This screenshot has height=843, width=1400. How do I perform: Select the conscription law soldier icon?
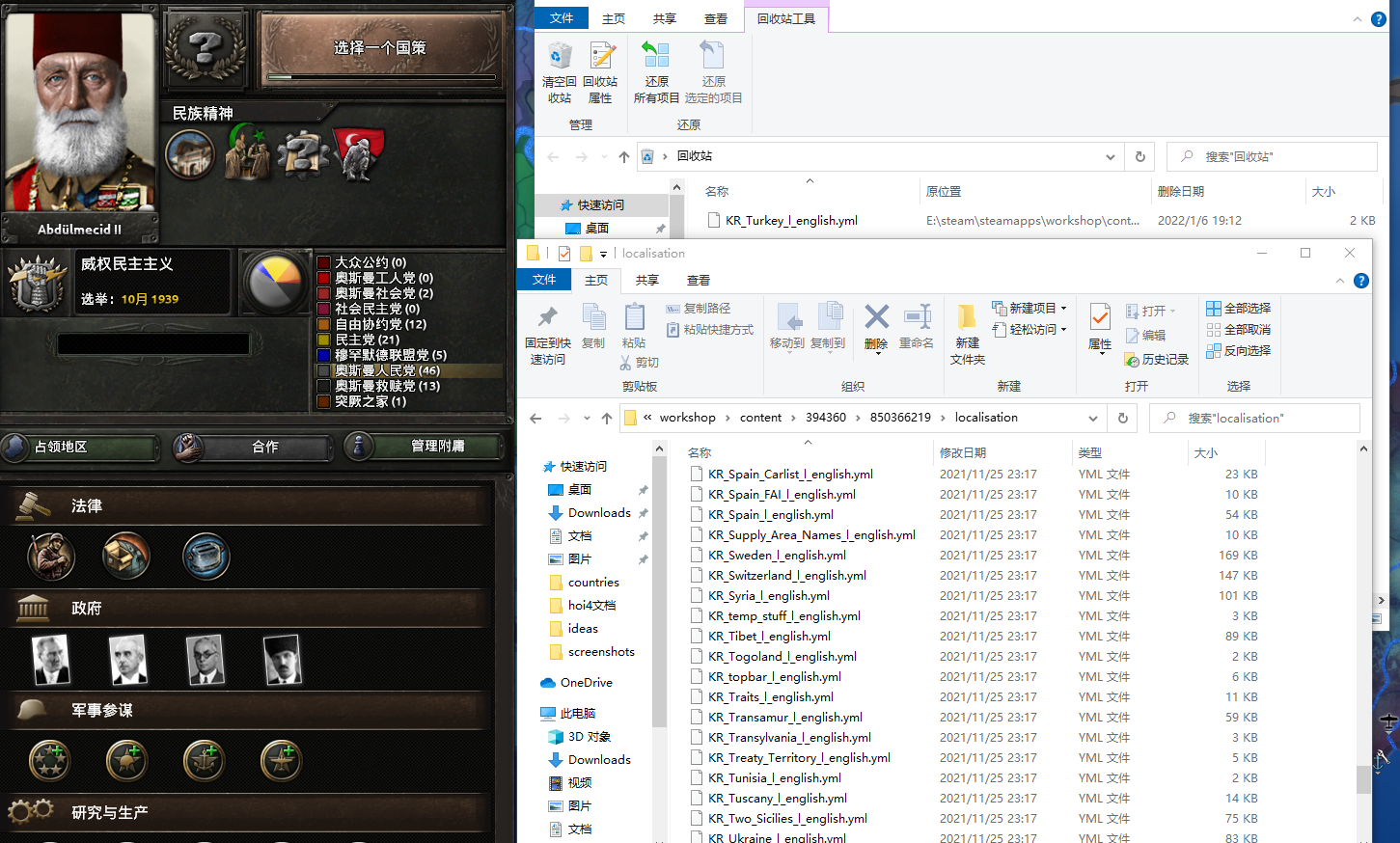click(50, 556)
